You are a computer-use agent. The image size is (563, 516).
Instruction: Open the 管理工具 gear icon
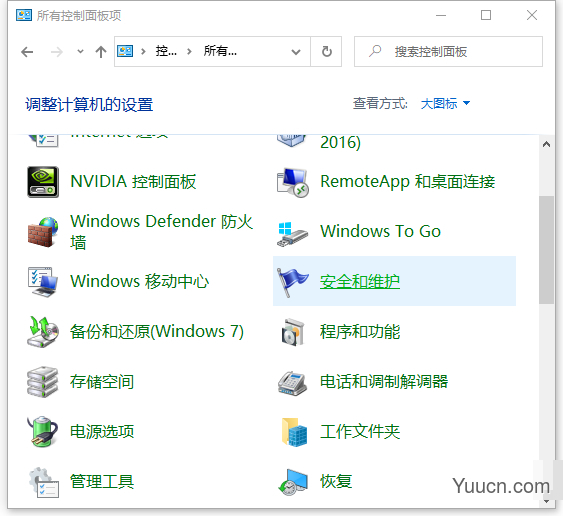(x=43, y=482)
